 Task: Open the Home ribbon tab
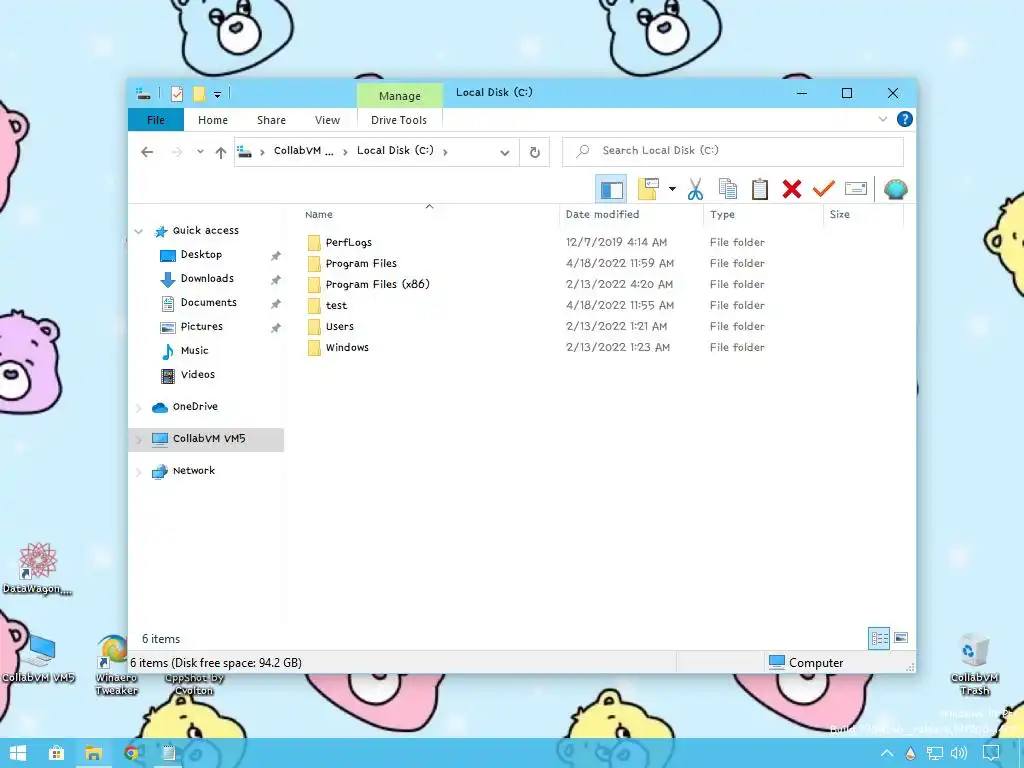pyautogui.click(x=213, y=120)
